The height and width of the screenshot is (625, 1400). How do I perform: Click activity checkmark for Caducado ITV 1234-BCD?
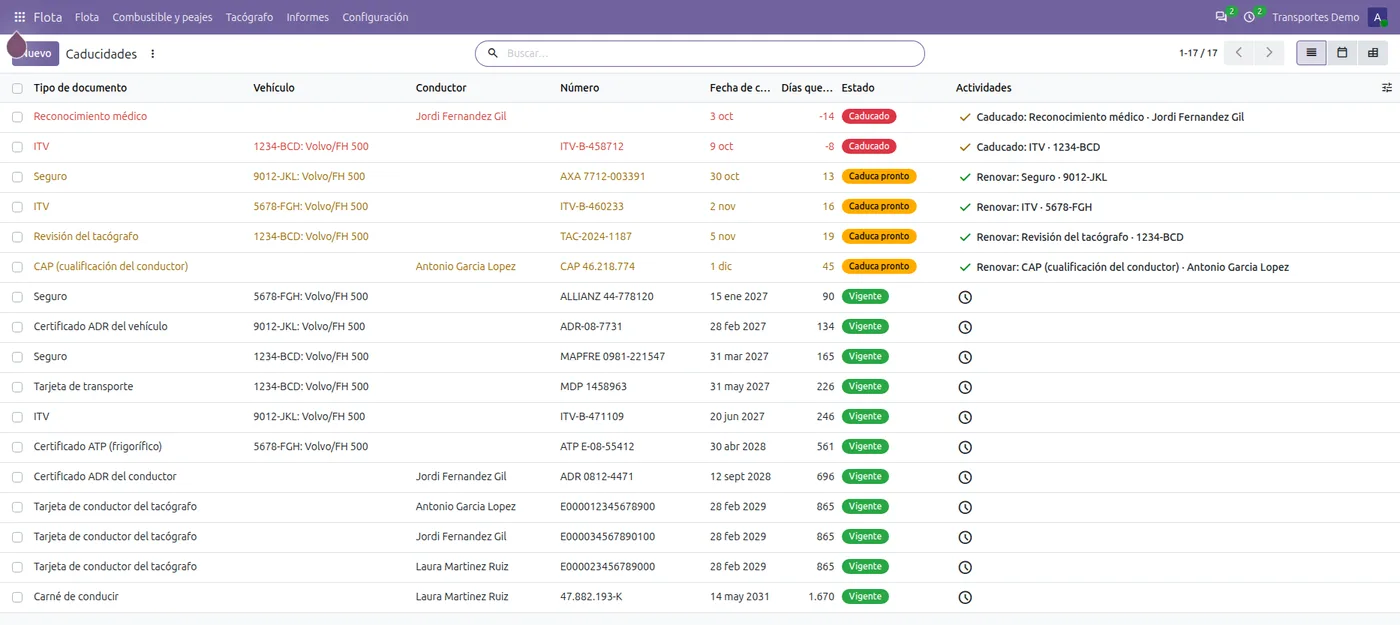click(x=965, y=147)
